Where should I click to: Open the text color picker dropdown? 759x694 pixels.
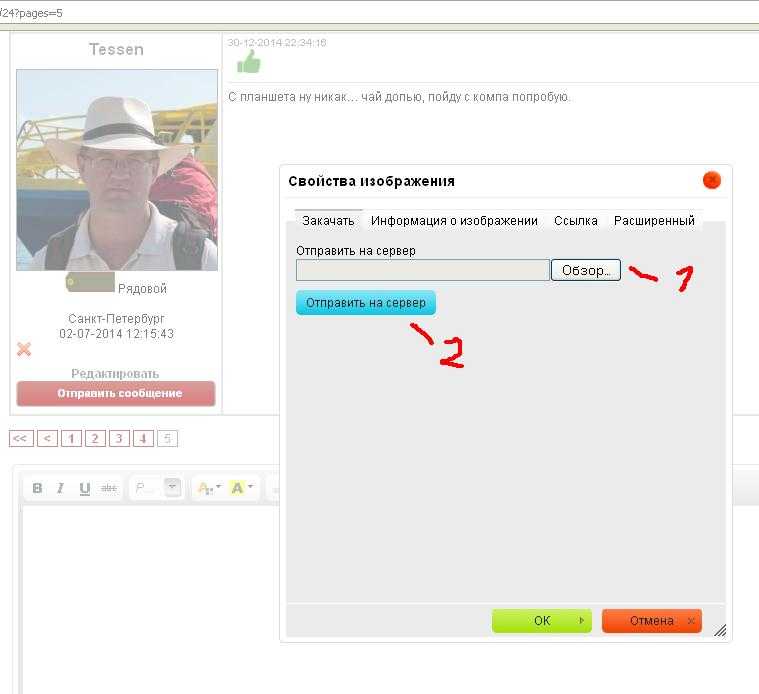(x=210, y=488)
